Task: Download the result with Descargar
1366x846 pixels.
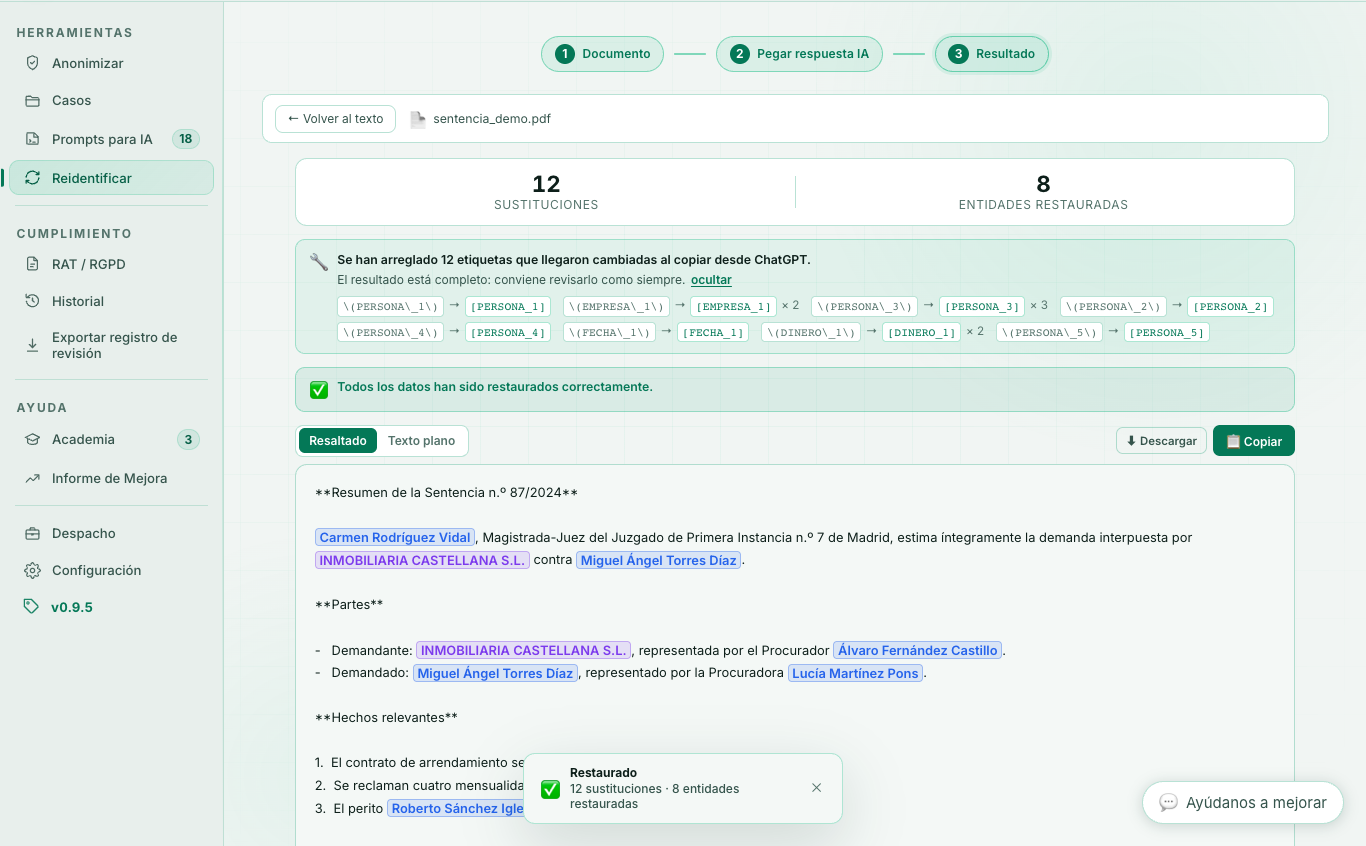Action: point(1161,441)
